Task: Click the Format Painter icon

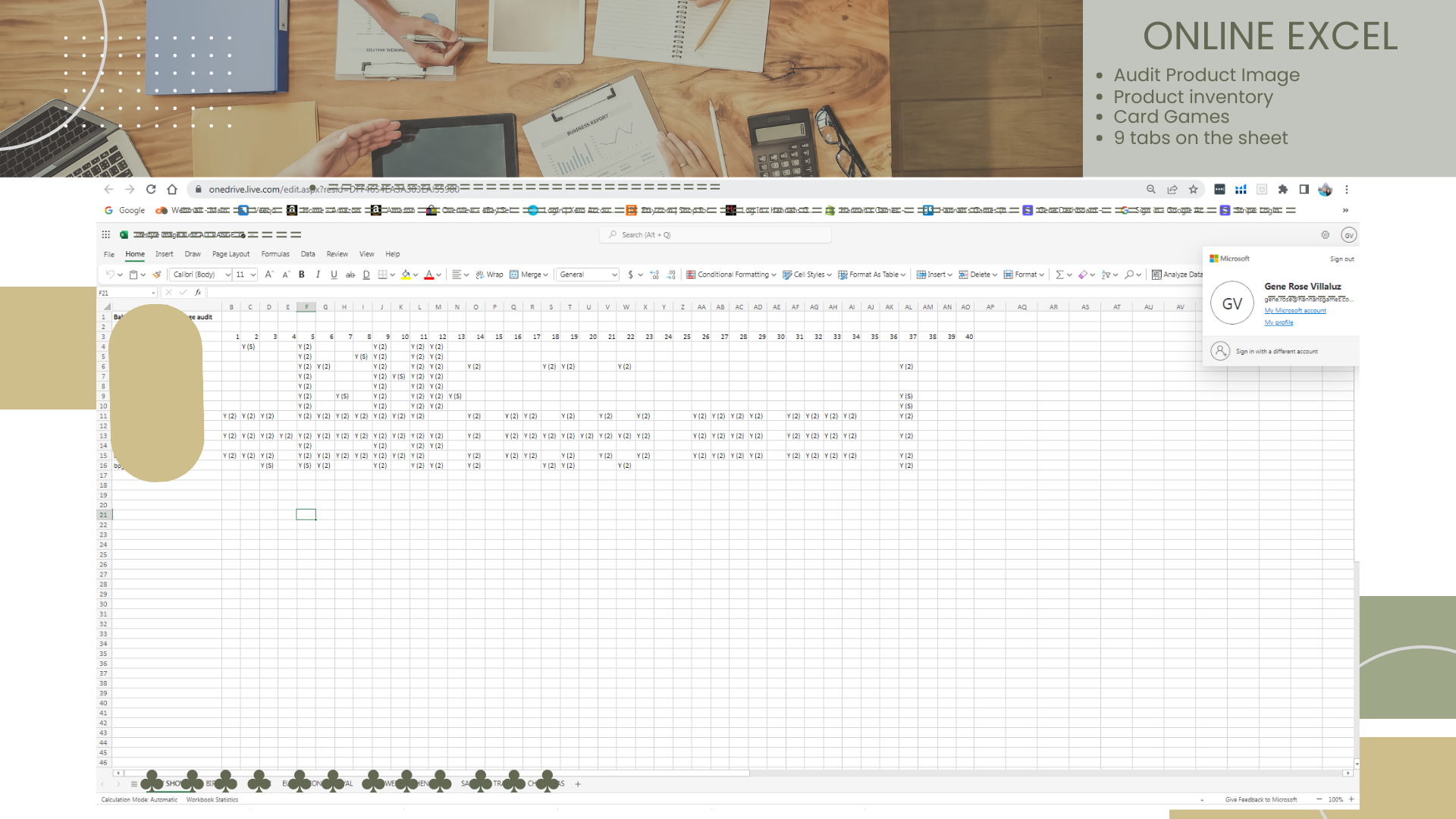Action: tap(155, 275)
